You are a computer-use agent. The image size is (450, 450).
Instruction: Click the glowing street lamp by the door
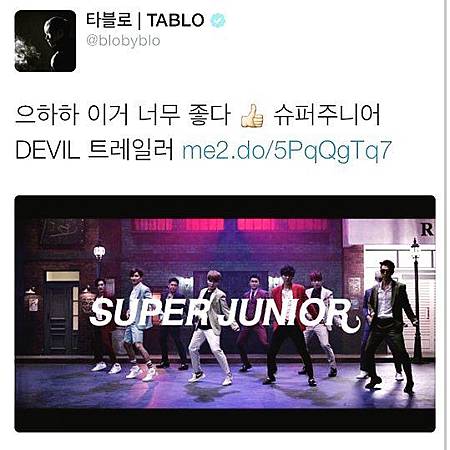(x=99, y=253)
